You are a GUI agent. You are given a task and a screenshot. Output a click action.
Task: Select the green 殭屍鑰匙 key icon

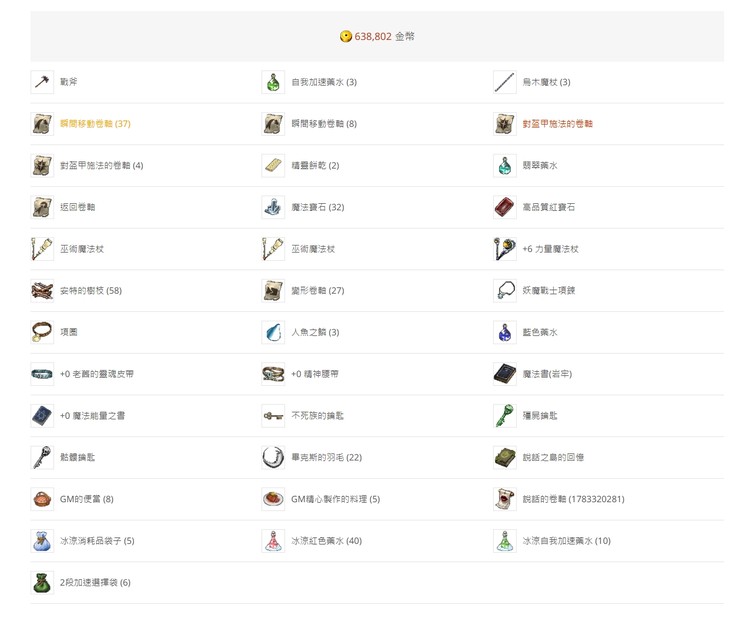(x=505, y=415)
